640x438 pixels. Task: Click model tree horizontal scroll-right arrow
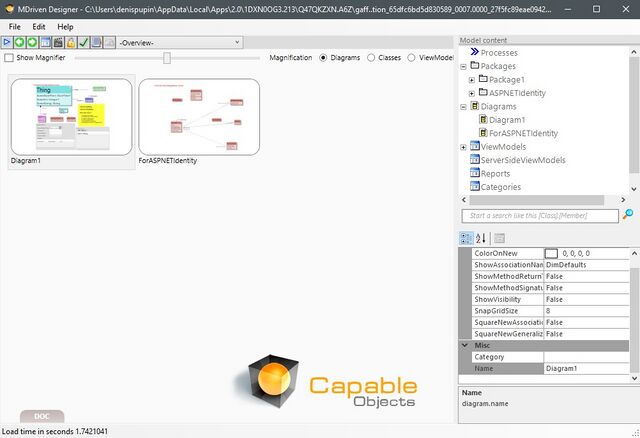623,200
